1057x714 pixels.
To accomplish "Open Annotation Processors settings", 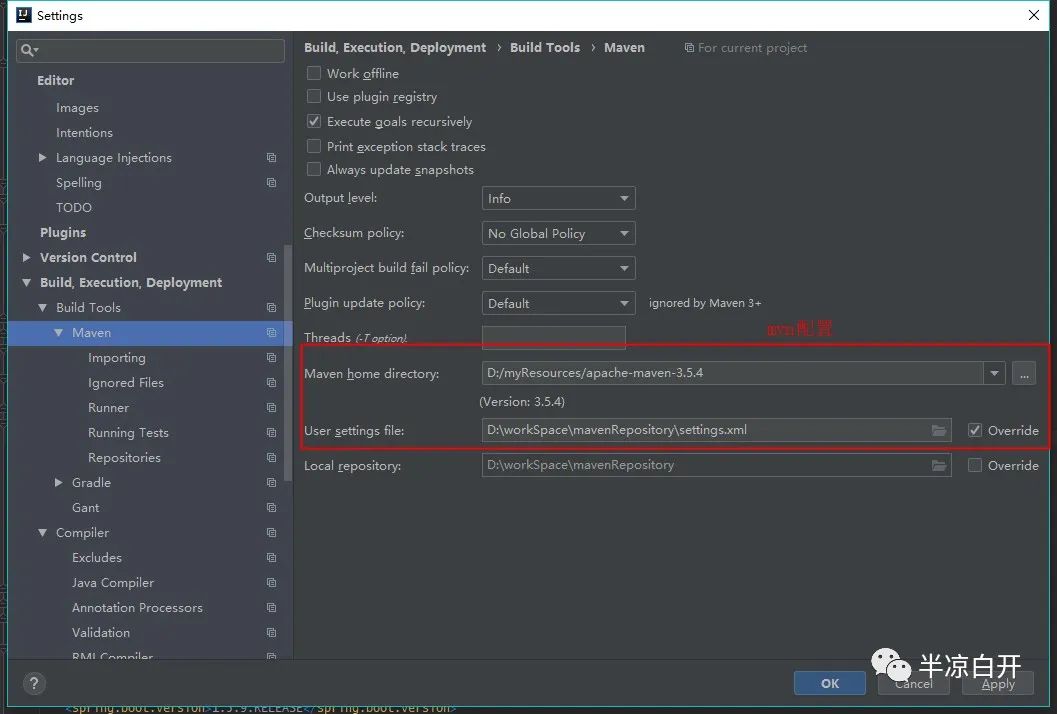I will pyautogui.click(x=138, y=607).
